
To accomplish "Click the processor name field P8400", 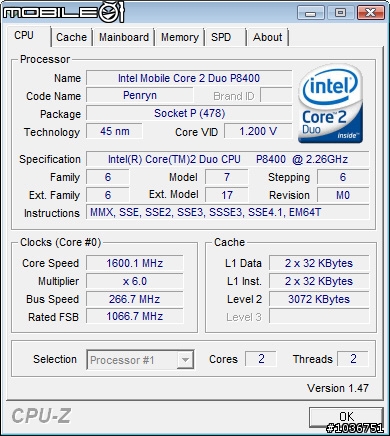I will coord(189,78).
